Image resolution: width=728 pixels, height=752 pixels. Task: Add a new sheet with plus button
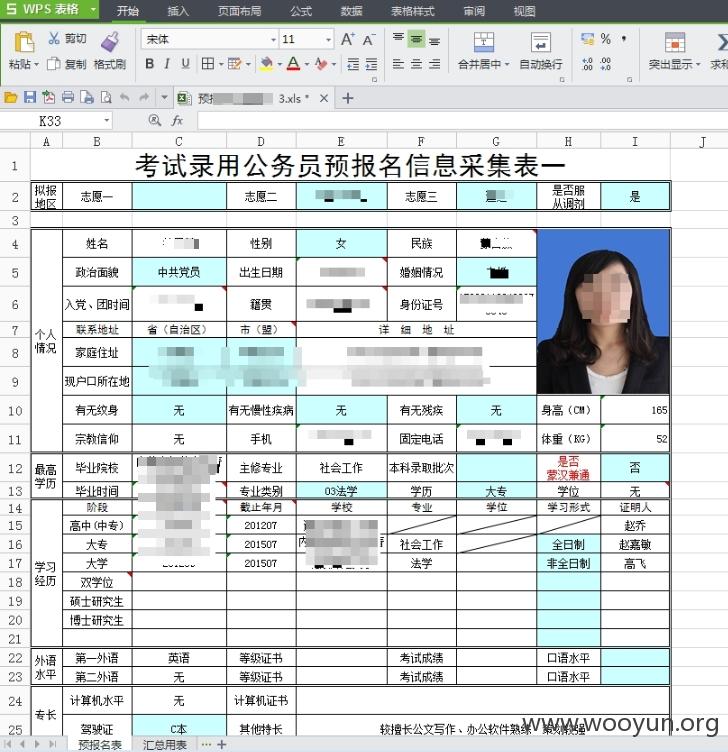tap(222, 744)
